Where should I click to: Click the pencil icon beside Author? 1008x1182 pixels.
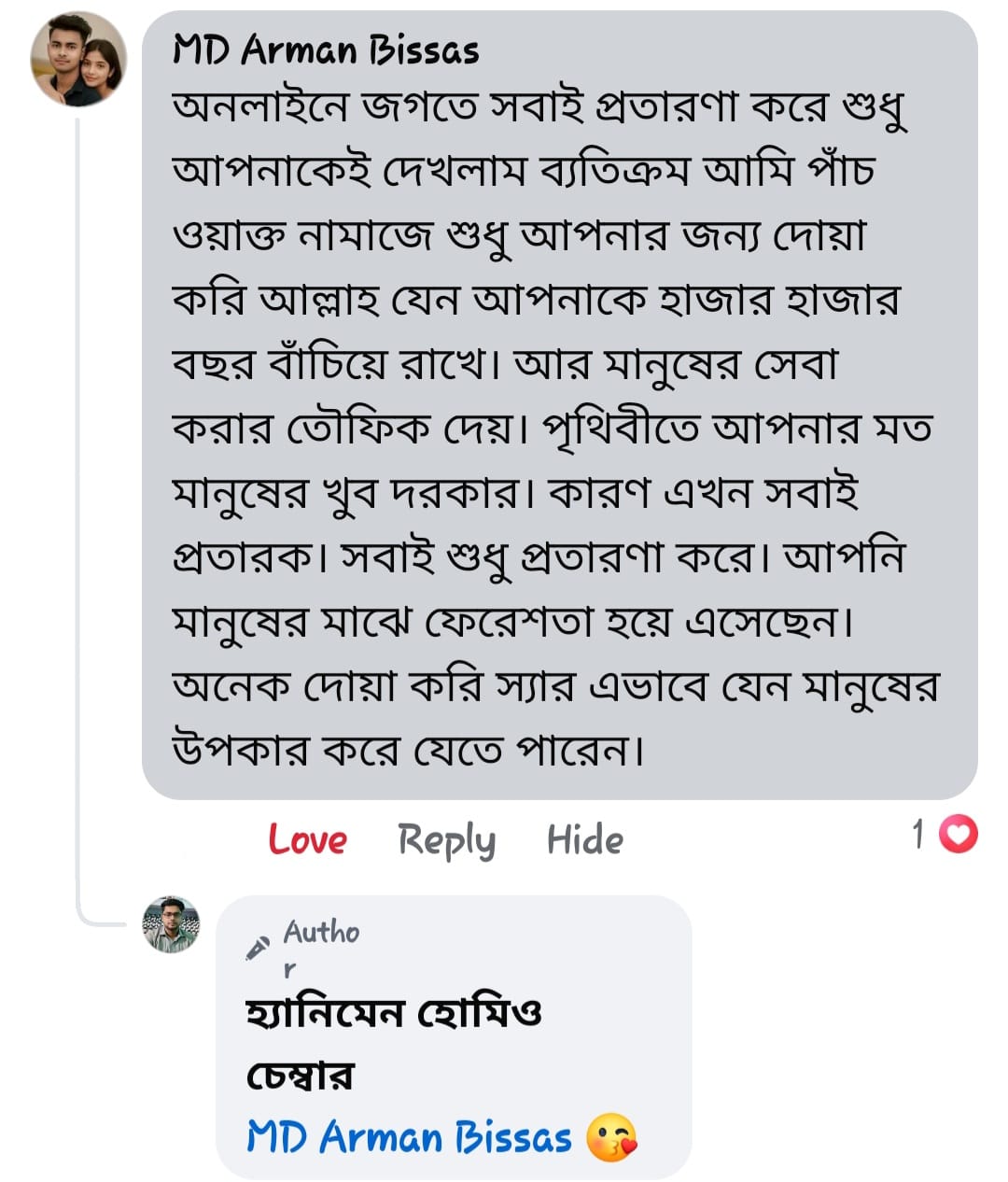pyautogui.click(x=257, y=948)
